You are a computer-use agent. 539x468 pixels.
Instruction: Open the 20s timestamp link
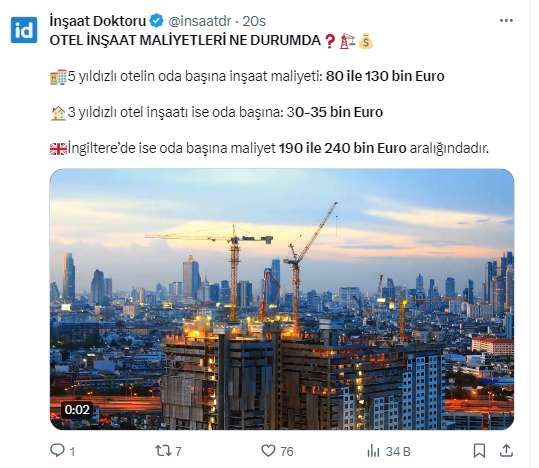coord(254,21)
